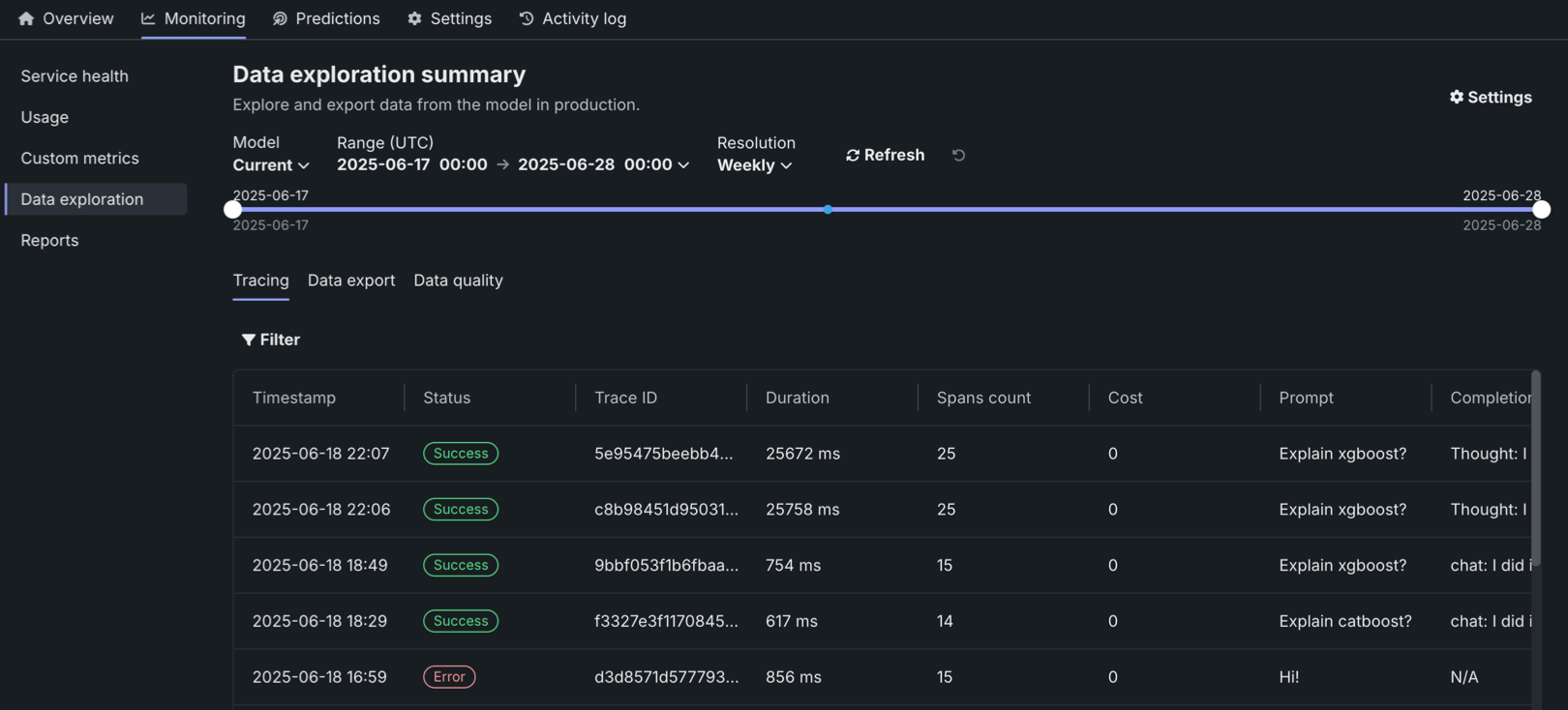Expand the Model Current dropdown

click(x=271, y=165)
